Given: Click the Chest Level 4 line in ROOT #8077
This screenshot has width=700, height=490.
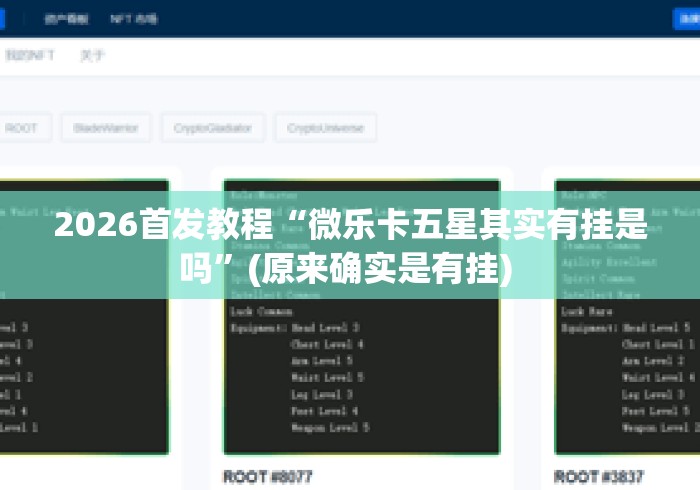Looking at the screenshot, I should (x=327, y=344).
